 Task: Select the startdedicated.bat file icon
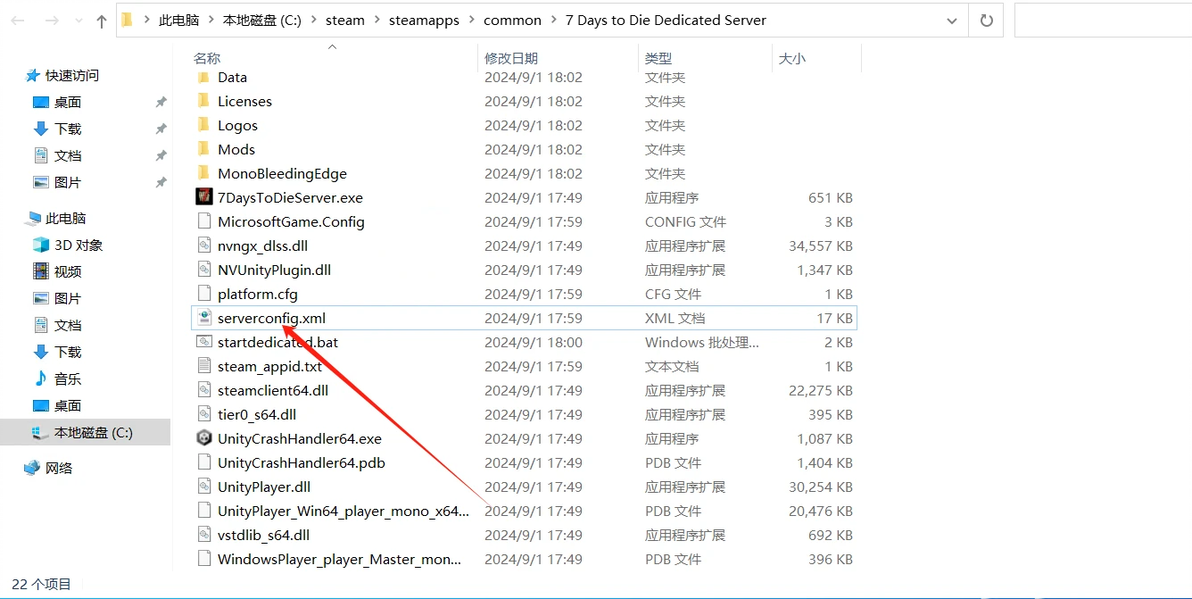pos(203,342)
